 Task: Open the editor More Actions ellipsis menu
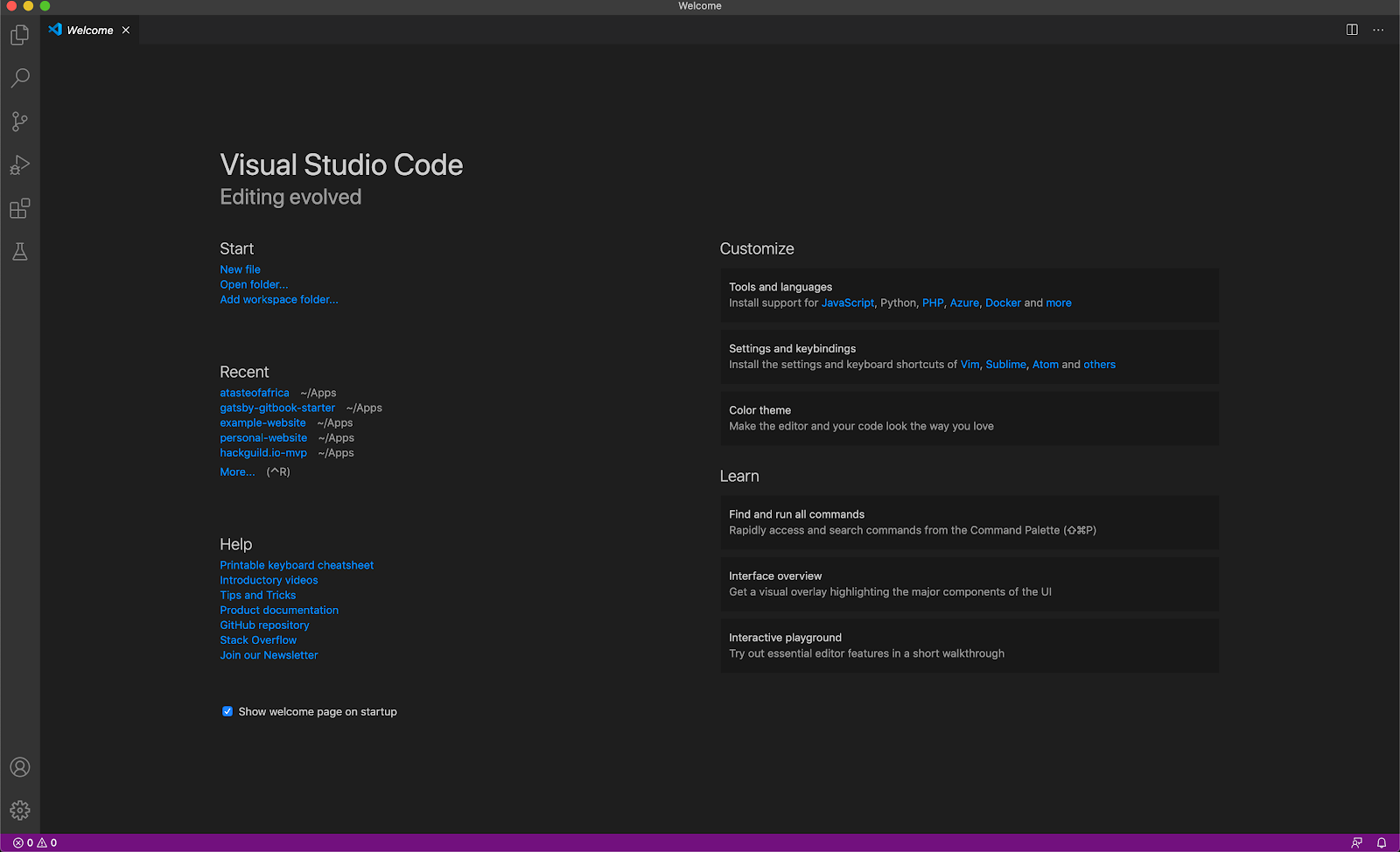coord(1378,30)
